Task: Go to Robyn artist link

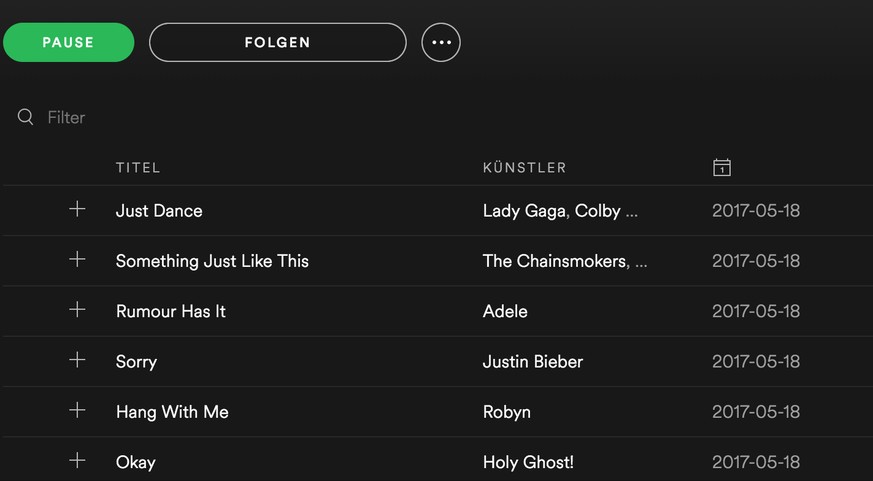Action: (506, 411)
